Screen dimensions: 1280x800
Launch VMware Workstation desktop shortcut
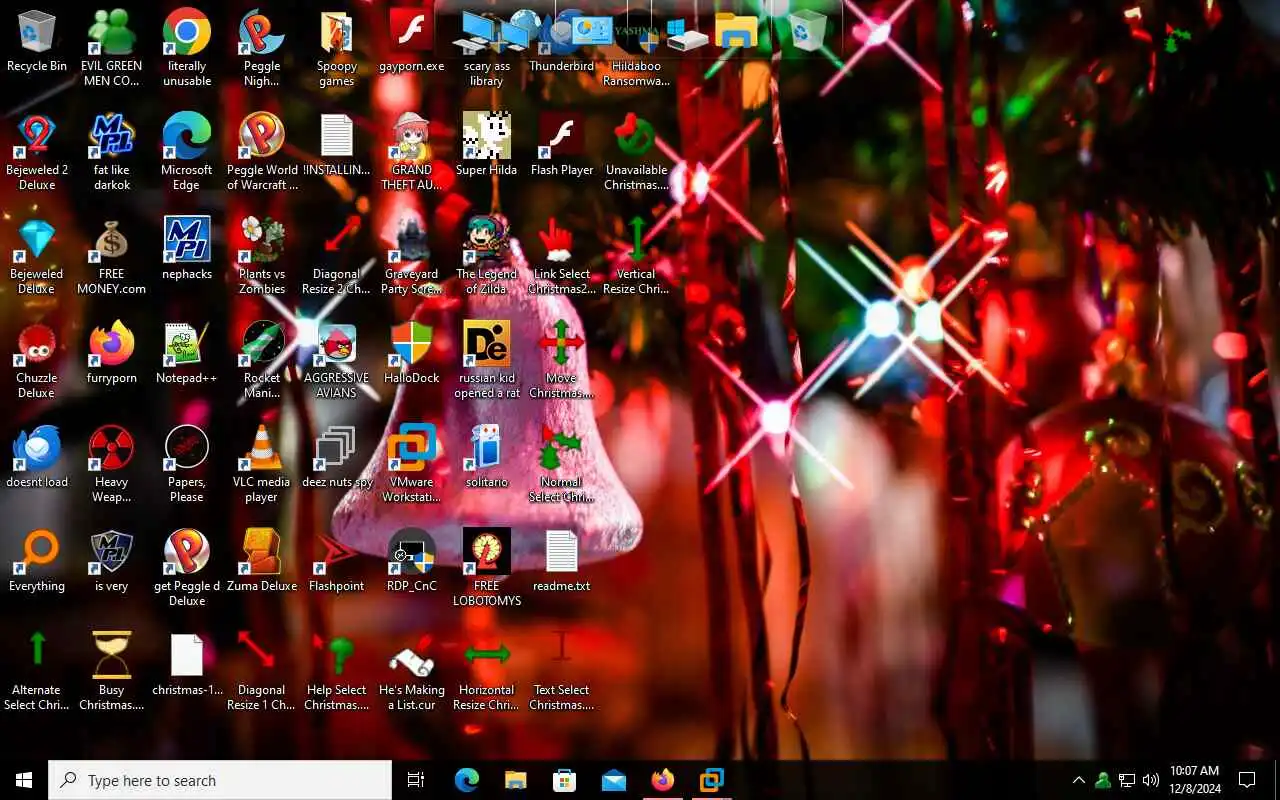(x=412, y=464)
